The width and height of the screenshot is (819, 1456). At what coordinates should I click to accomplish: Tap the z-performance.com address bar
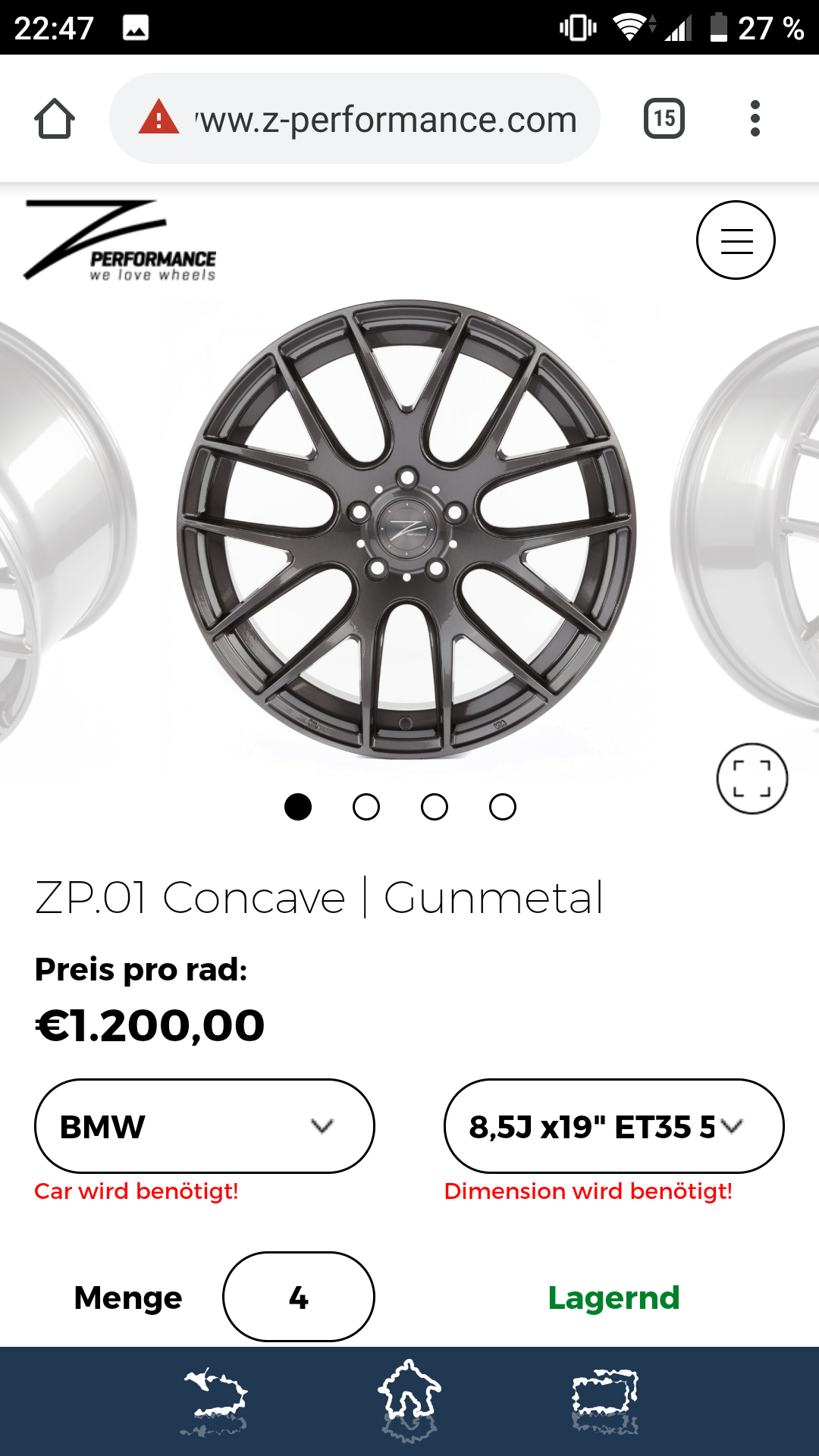[x=387, y=119]
